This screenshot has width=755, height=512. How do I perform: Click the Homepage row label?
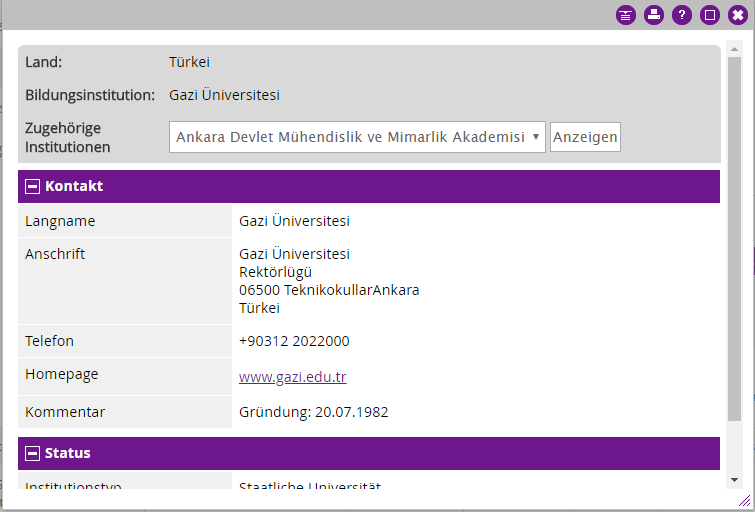coord(62,374)
